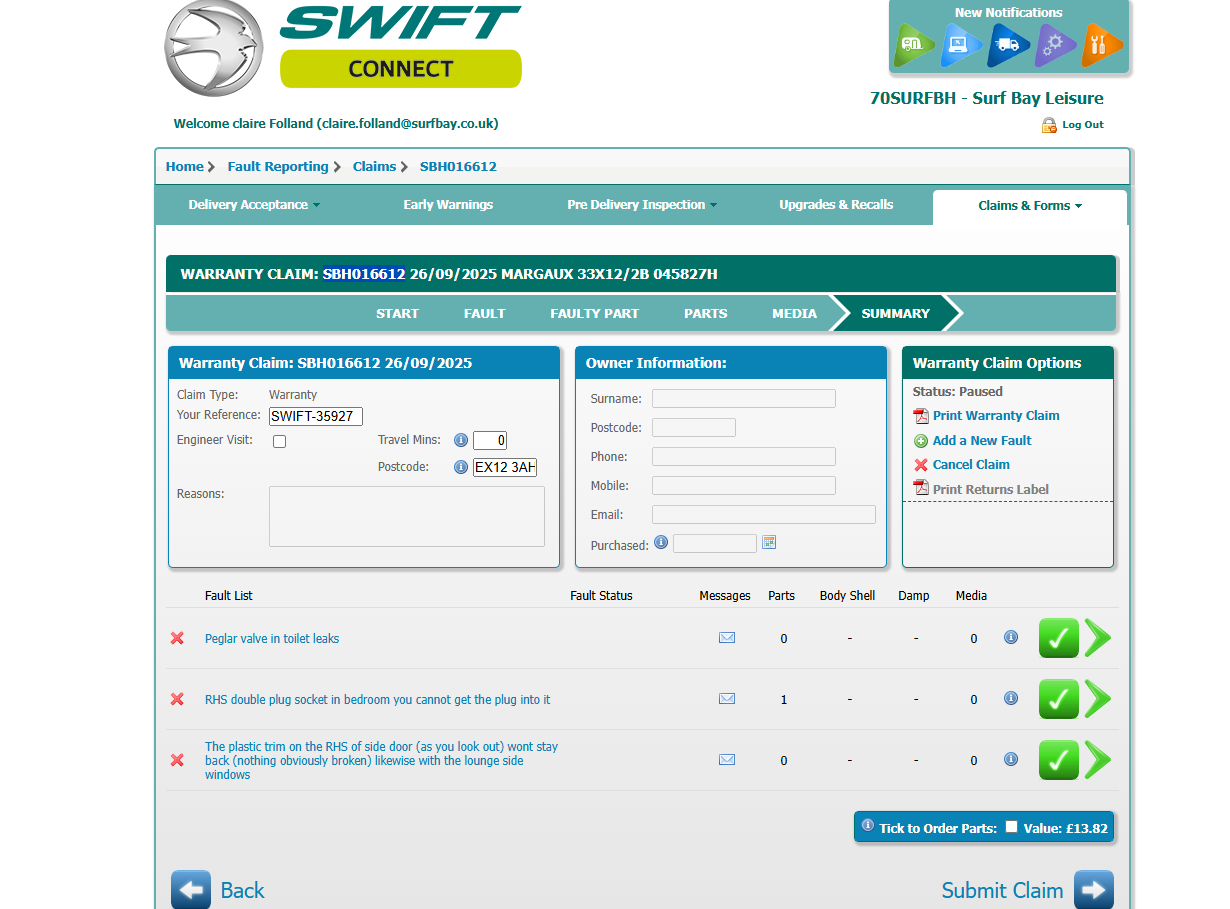
Task: Click Fault Reporting in the breadcrumb
Action: pyautogui.click(x=278, y=167)
